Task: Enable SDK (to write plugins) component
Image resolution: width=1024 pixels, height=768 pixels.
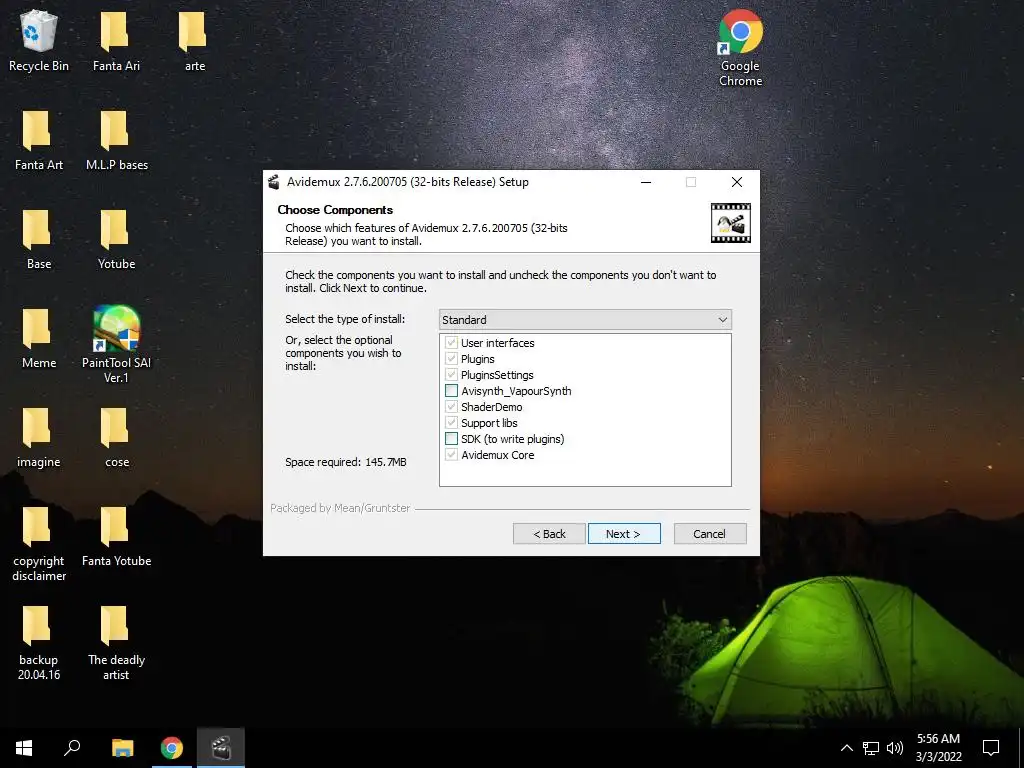Action: coord(451,439)
